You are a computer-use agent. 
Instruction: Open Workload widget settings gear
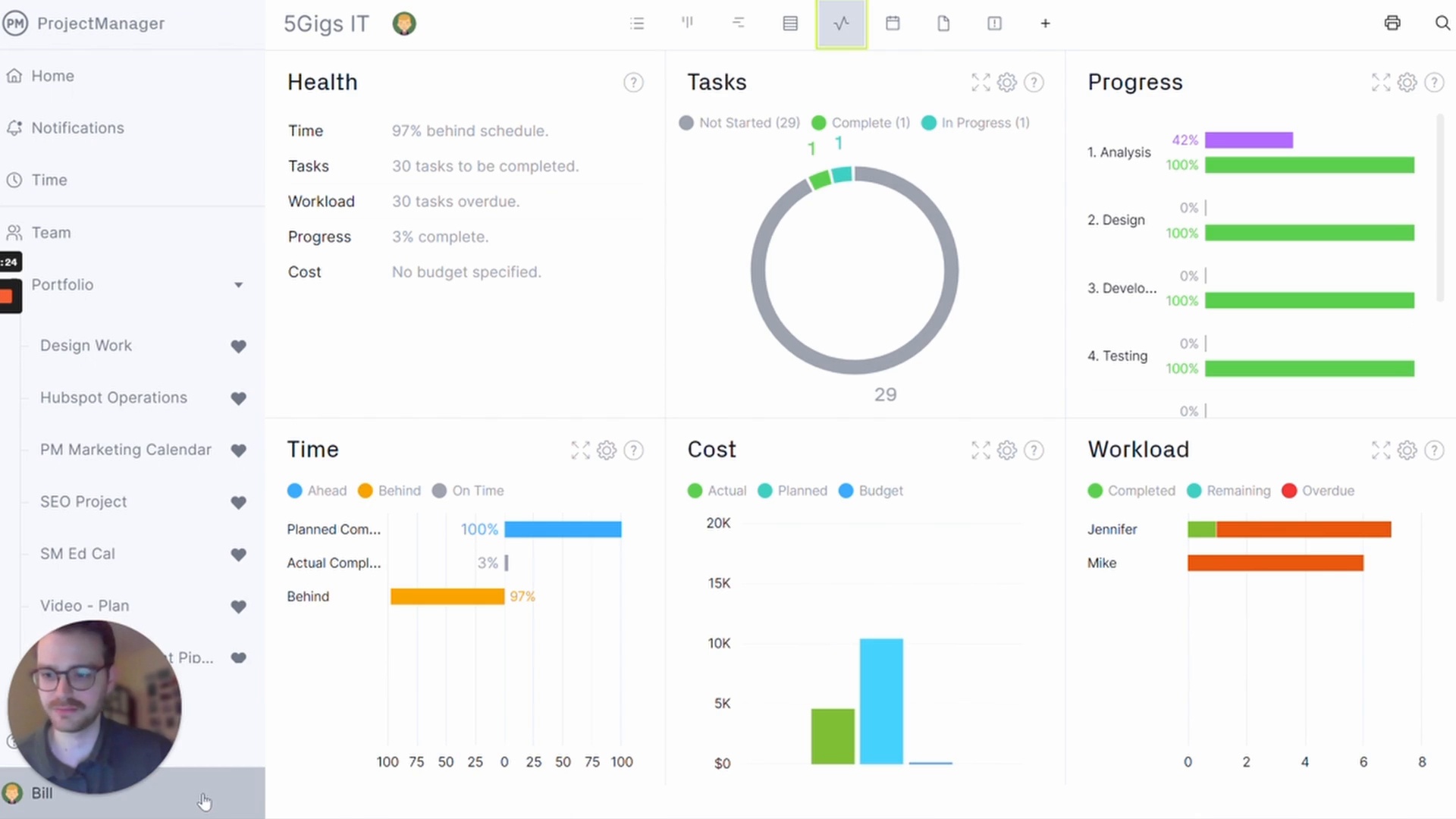[1407, 450]
